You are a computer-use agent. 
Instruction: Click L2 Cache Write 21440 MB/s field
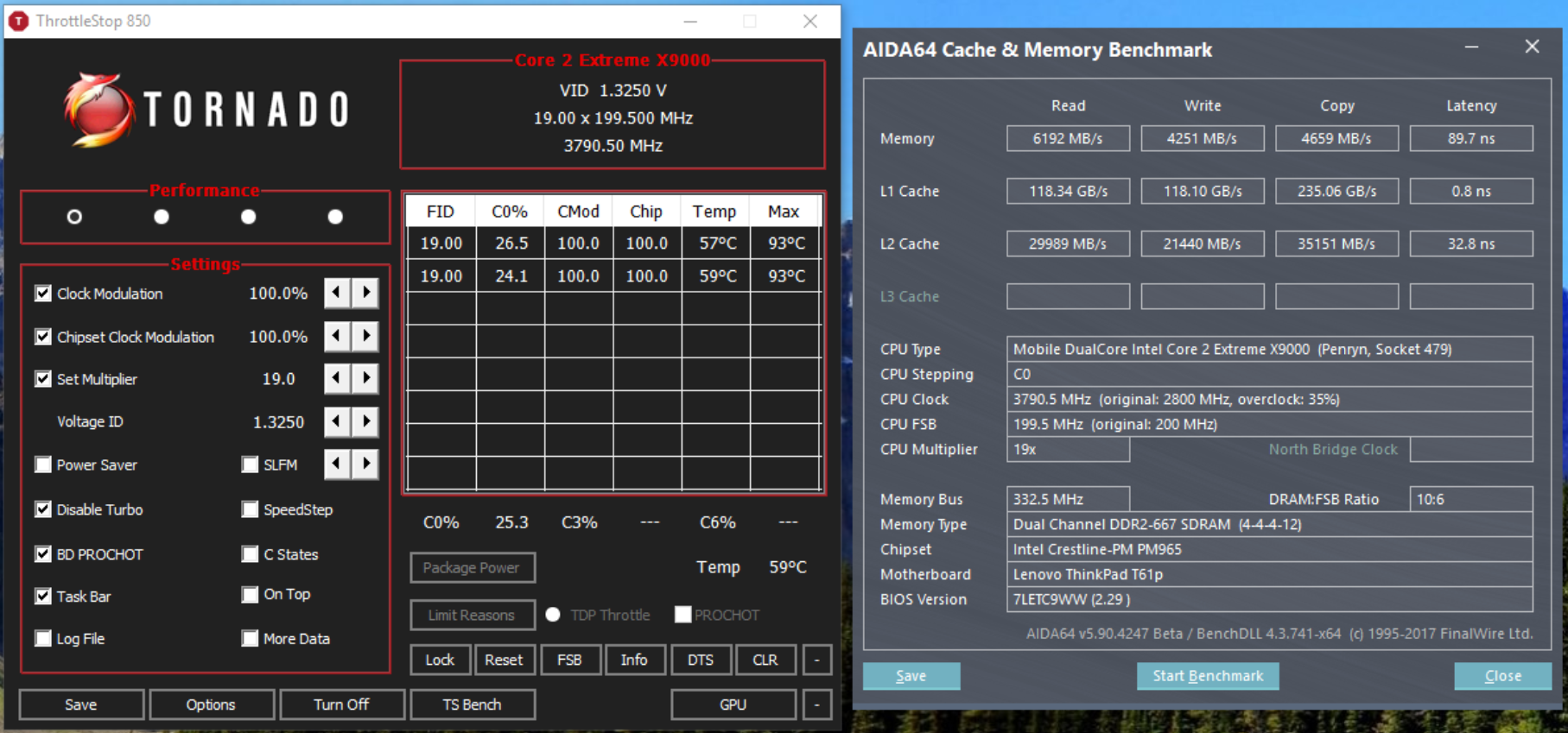(x=1203, y=243)
